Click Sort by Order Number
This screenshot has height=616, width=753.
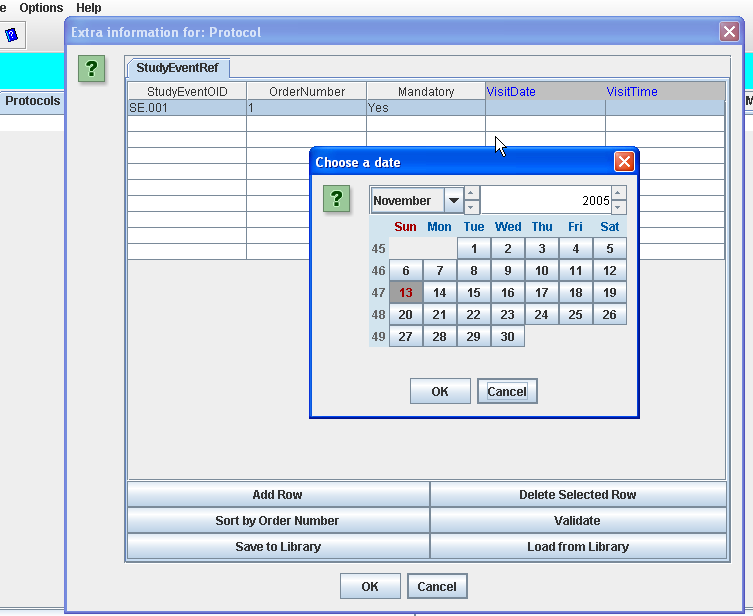(x=277, y=520)
